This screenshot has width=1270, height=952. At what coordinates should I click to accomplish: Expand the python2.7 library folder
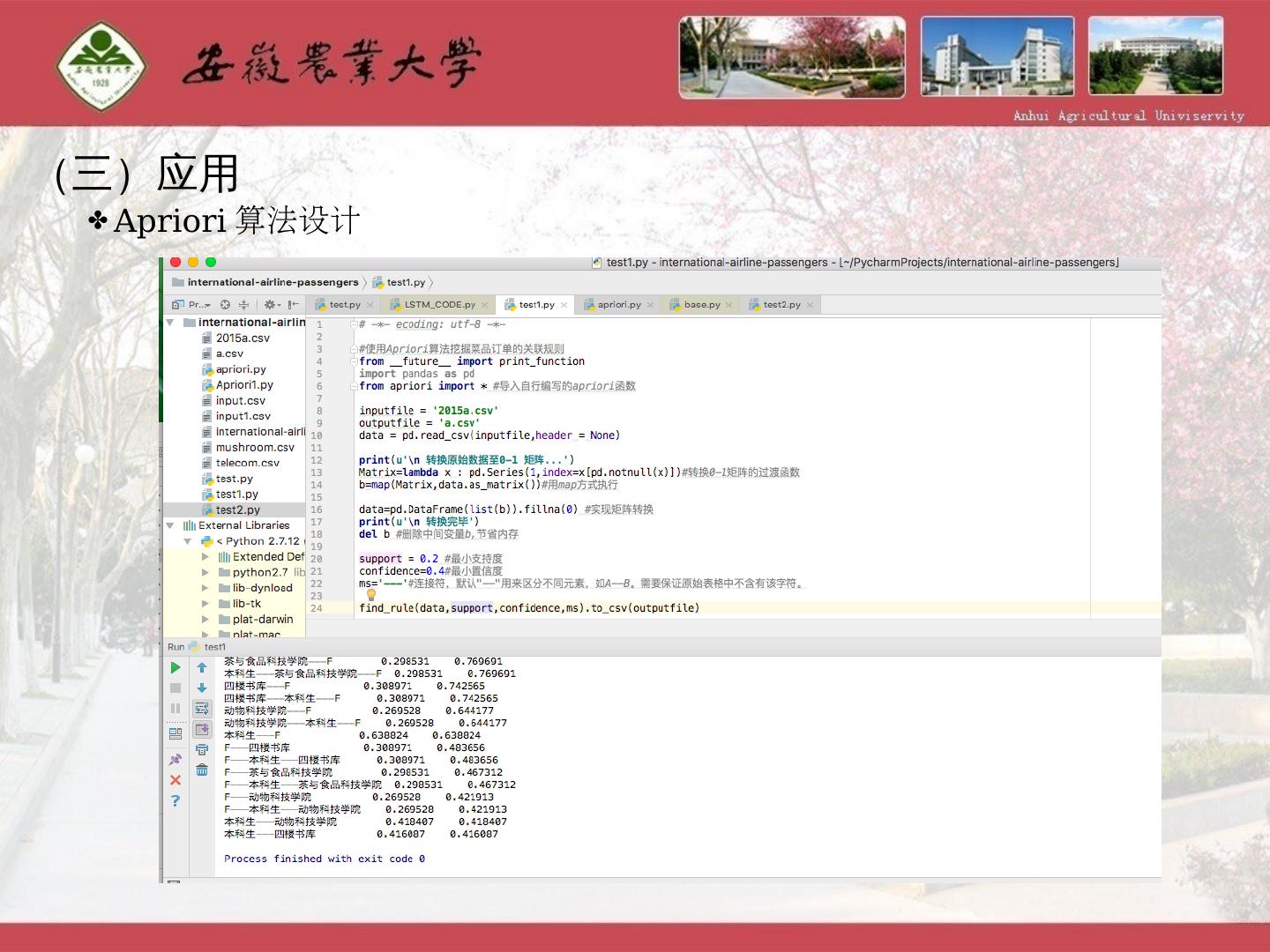tap(205, 572)
